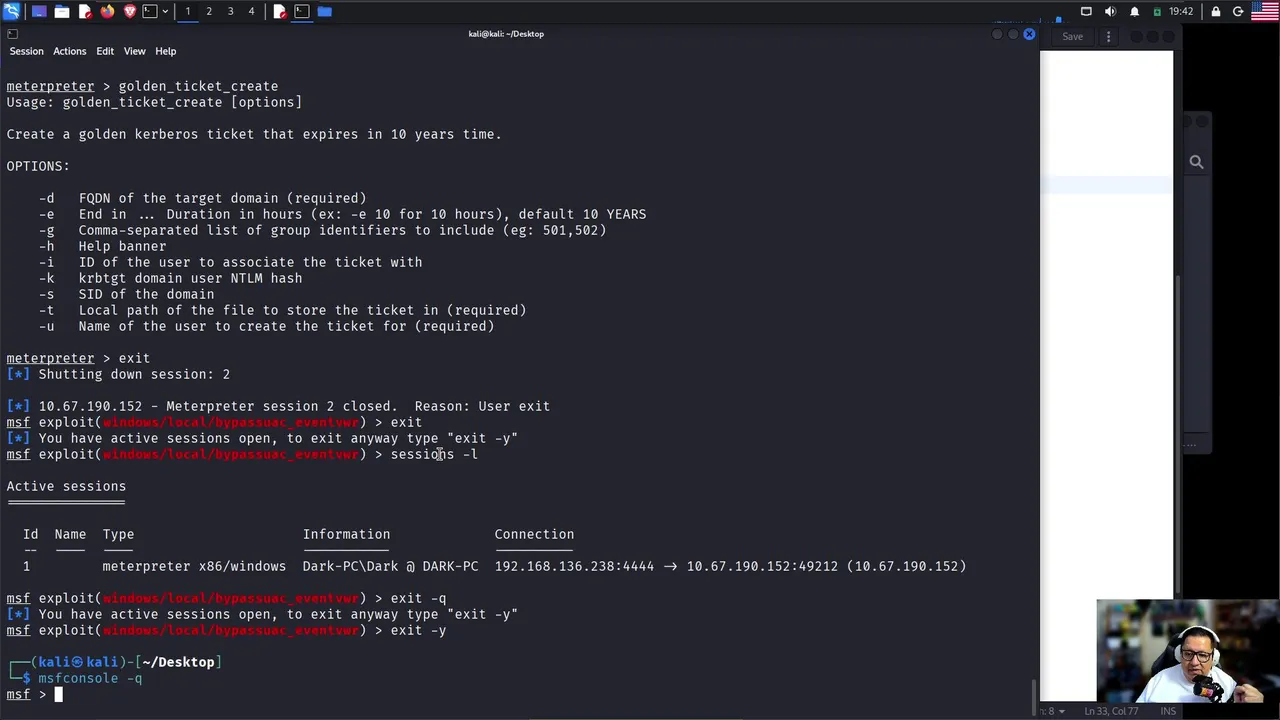Click the green power manager tray icon

coord(1157,11)
